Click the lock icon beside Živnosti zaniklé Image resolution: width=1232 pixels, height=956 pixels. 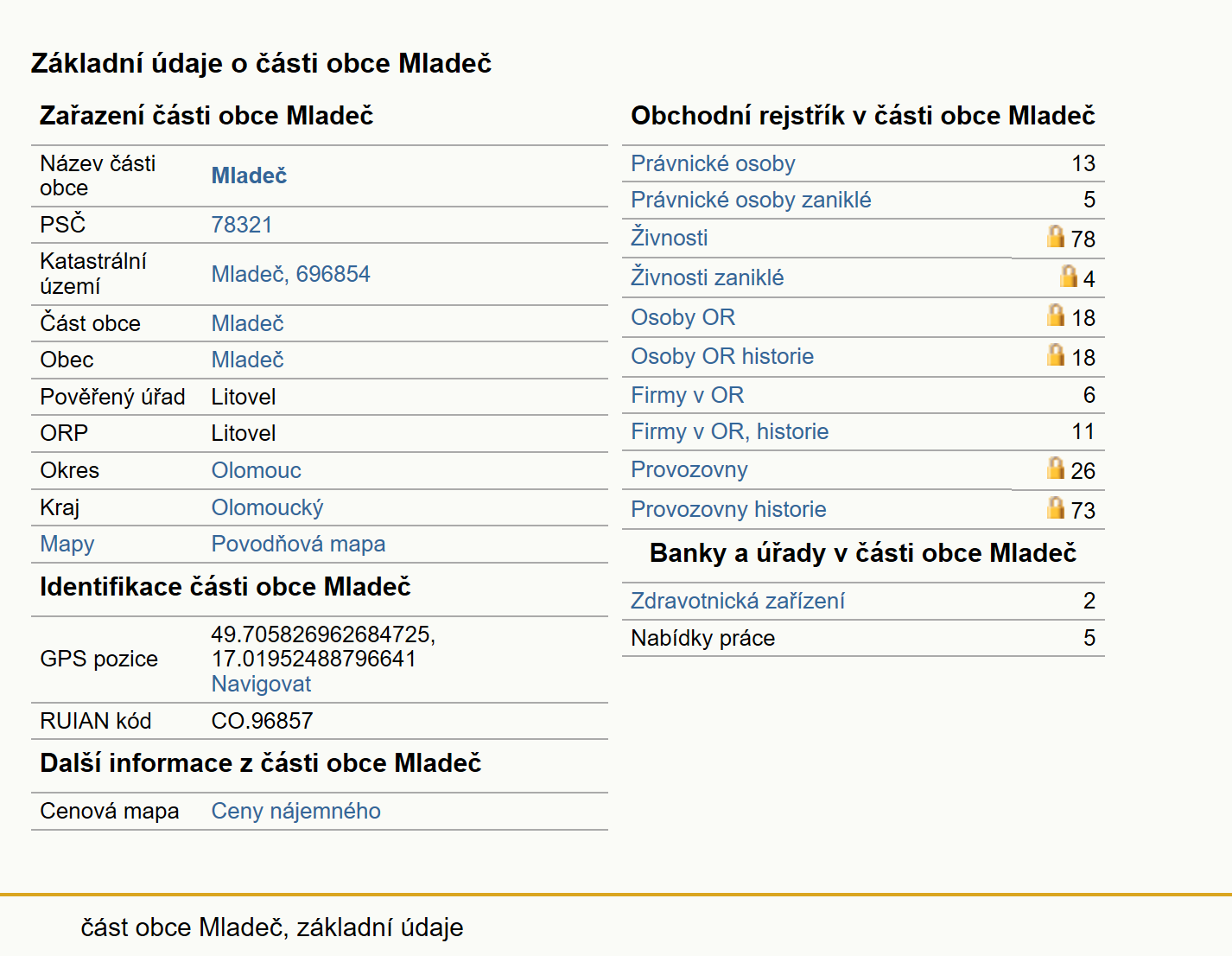click(x=1069, y=276)
